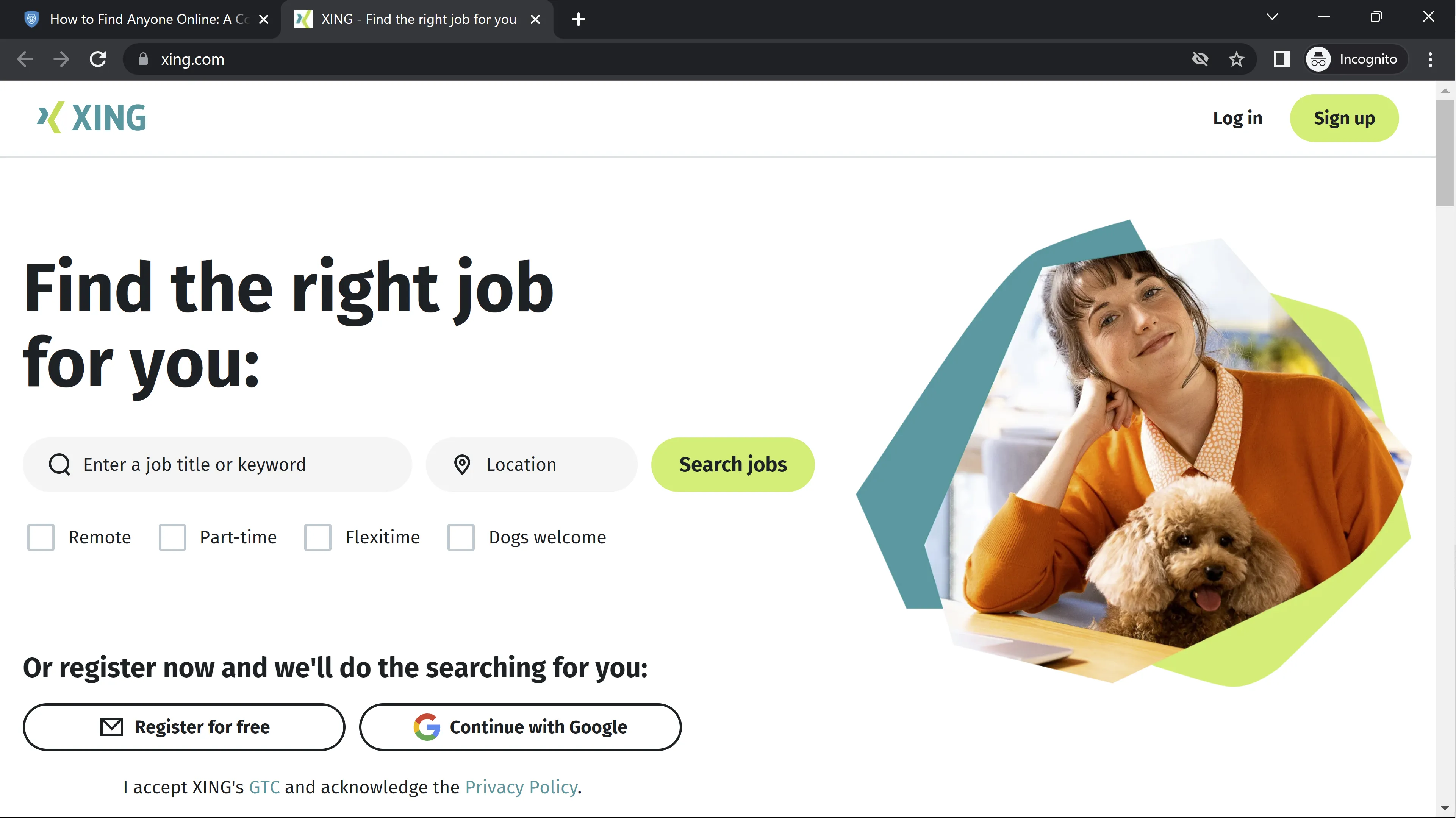Check the Part-time filter box
The image size is (1456, 818).
point(172,537)
